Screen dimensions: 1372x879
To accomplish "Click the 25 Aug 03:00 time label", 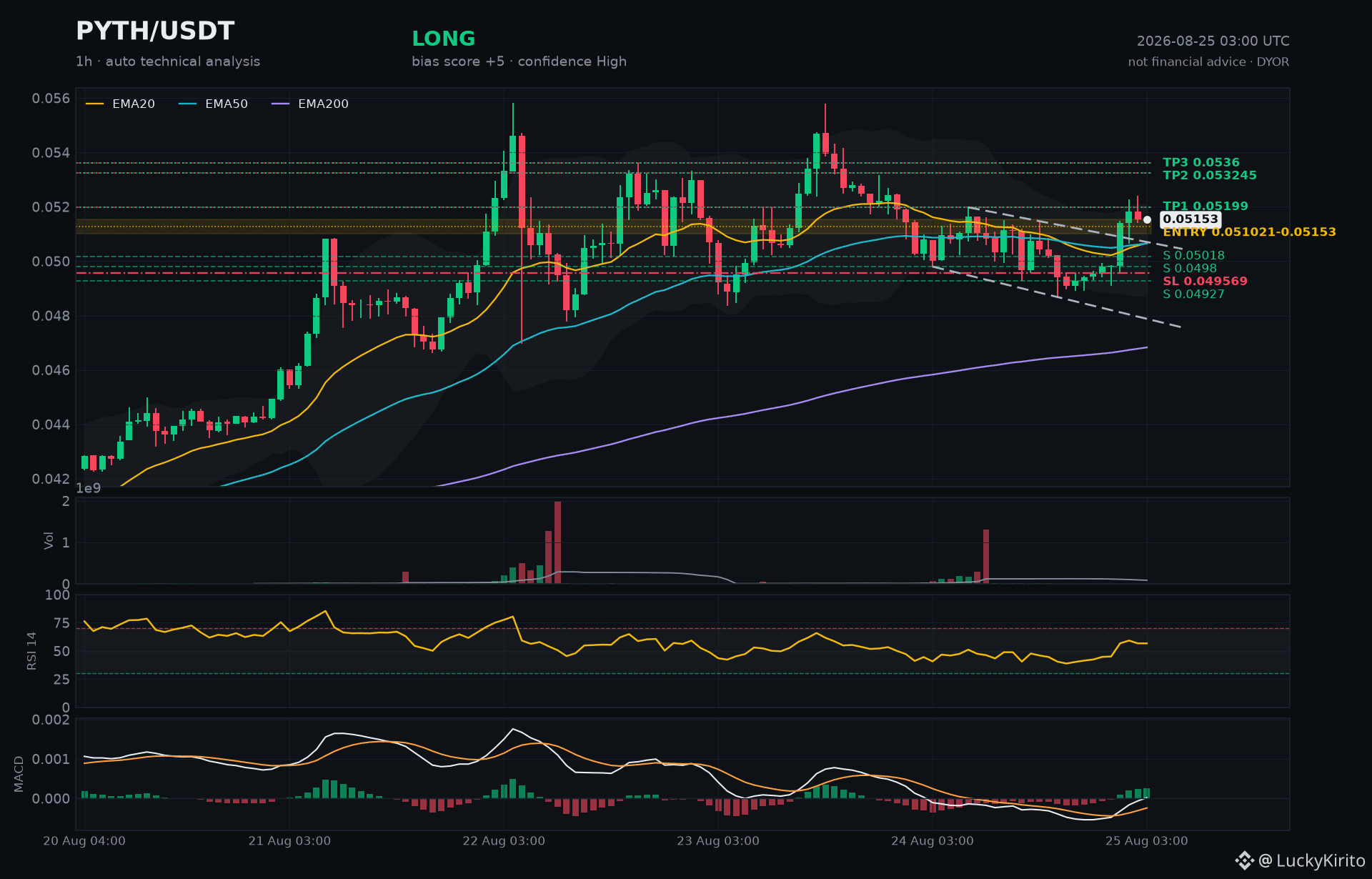I will tap(1147, 841).
